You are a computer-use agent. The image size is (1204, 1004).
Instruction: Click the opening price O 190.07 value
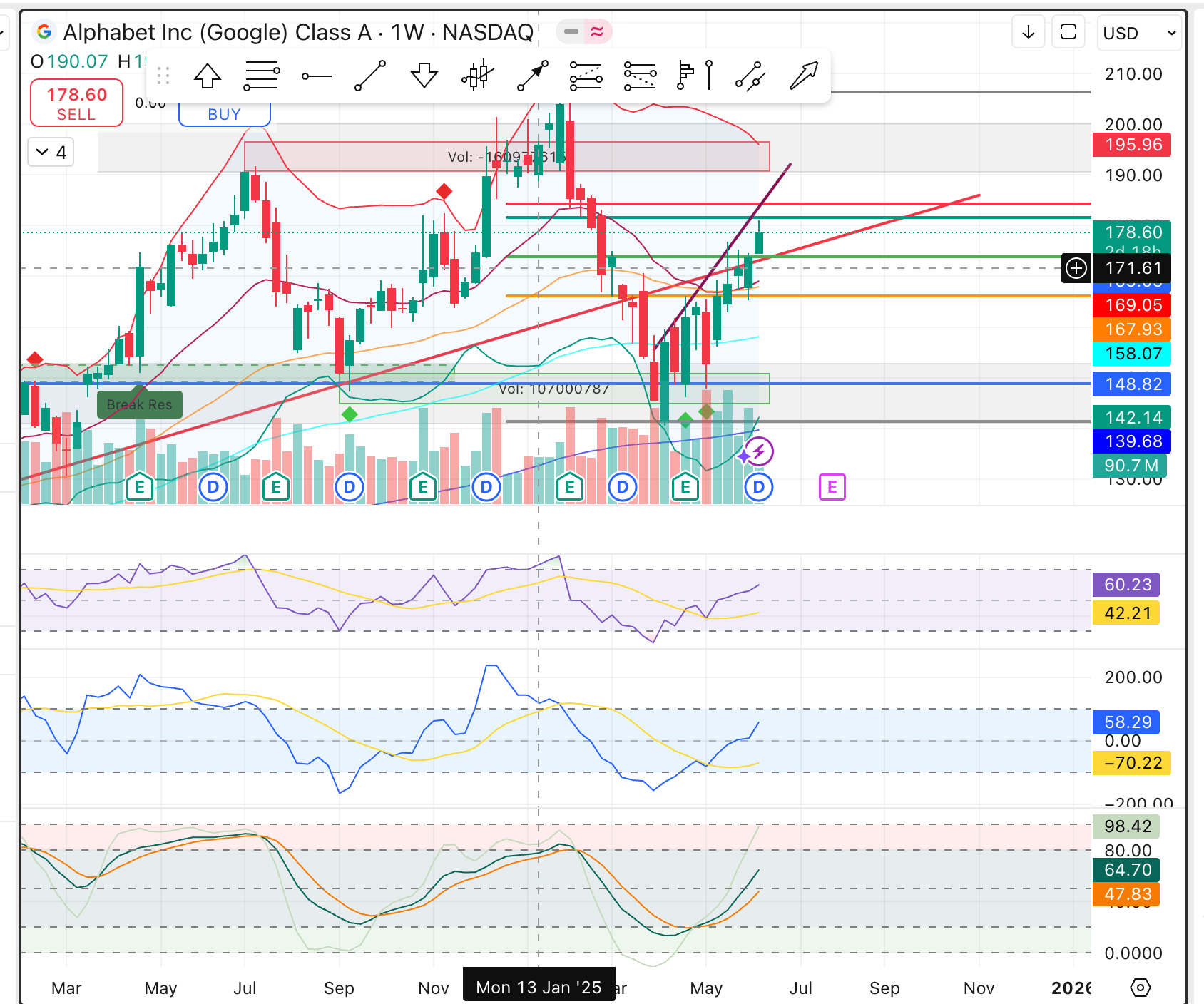click(69, 62)
